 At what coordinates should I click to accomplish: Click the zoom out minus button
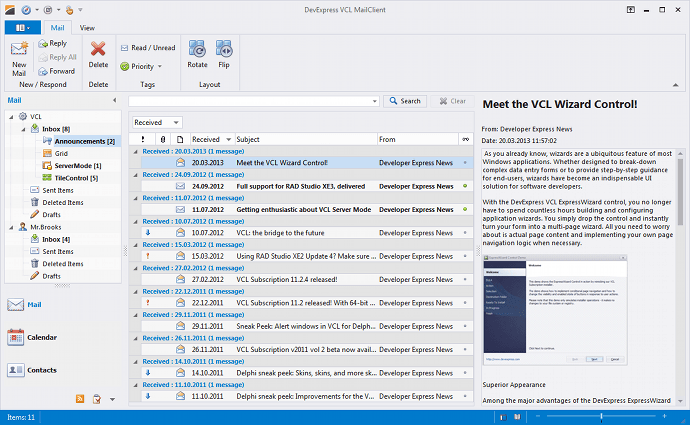click(x=538, y=416)
